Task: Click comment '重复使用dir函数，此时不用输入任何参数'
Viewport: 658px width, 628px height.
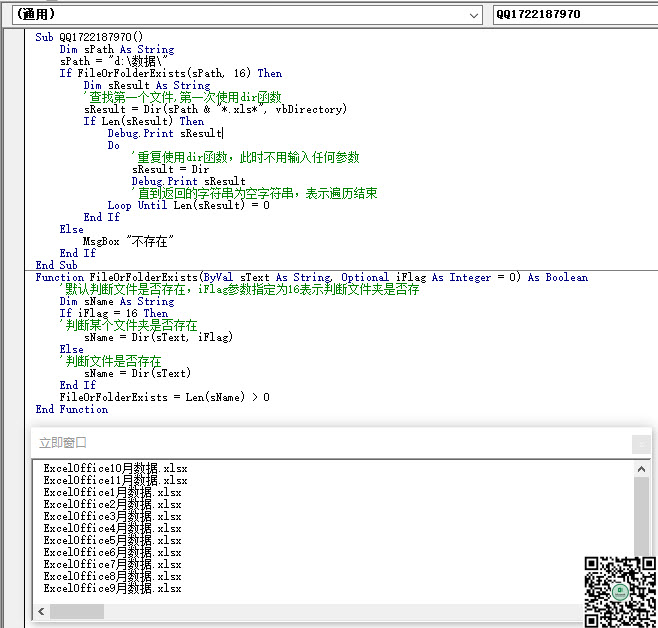Action: point(245,157)
